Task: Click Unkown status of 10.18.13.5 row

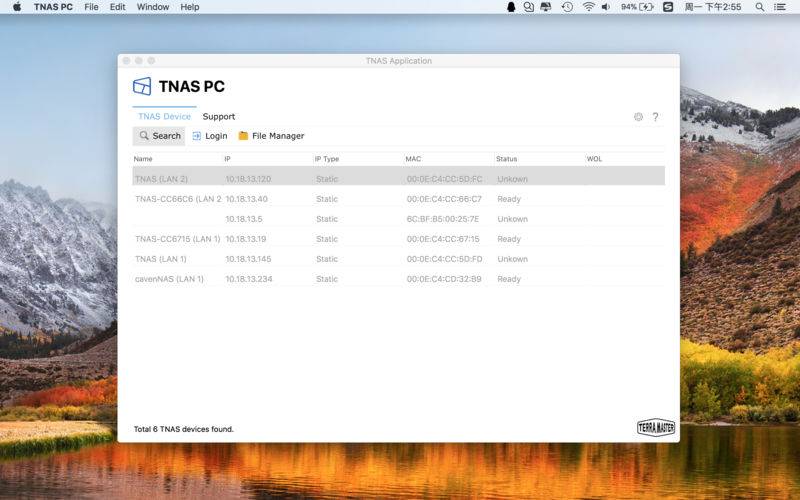Action: [x=512, y=219]
